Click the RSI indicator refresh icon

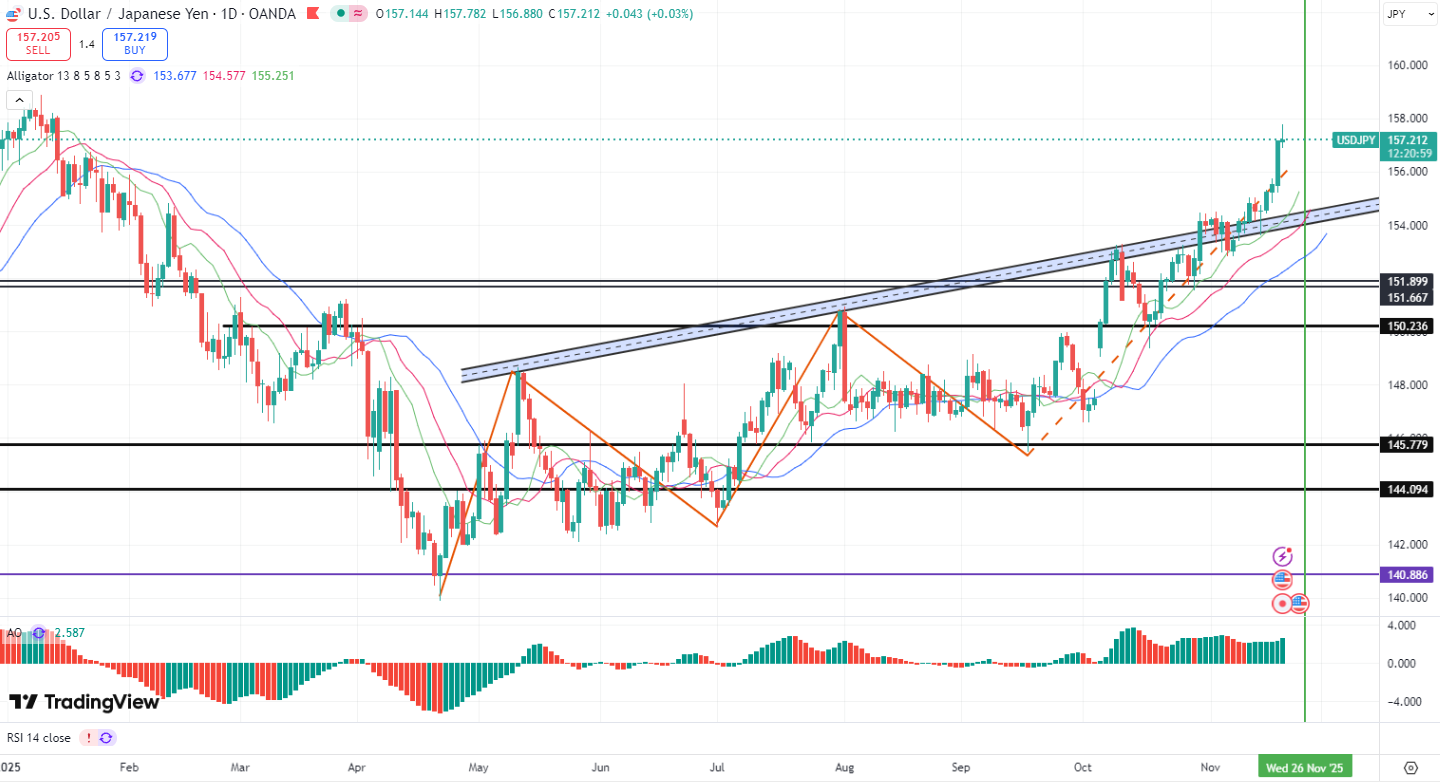tap(106, 738)
